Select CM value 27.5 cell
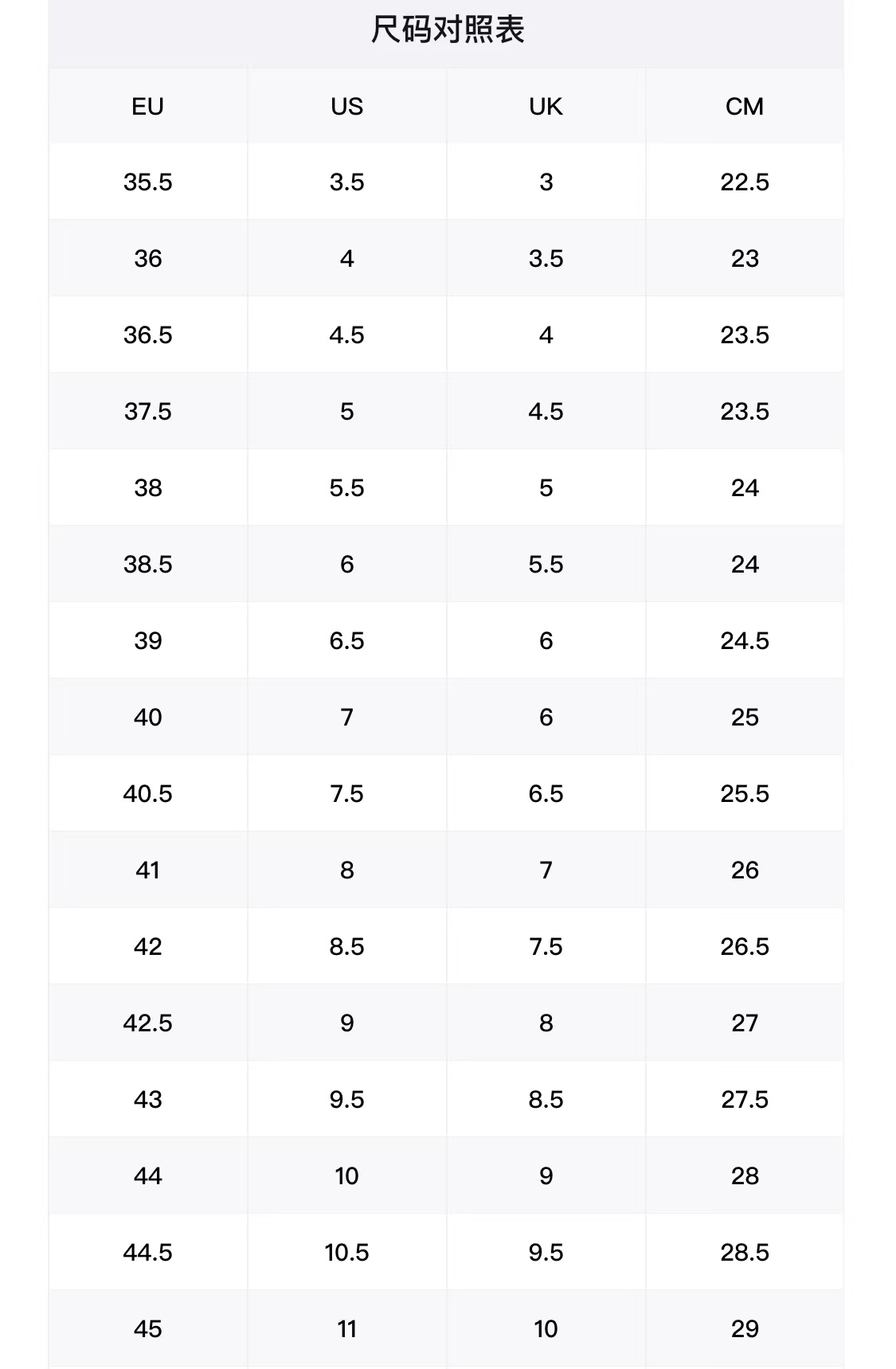Screen dimensions: 896x1369 point(745,1100)
